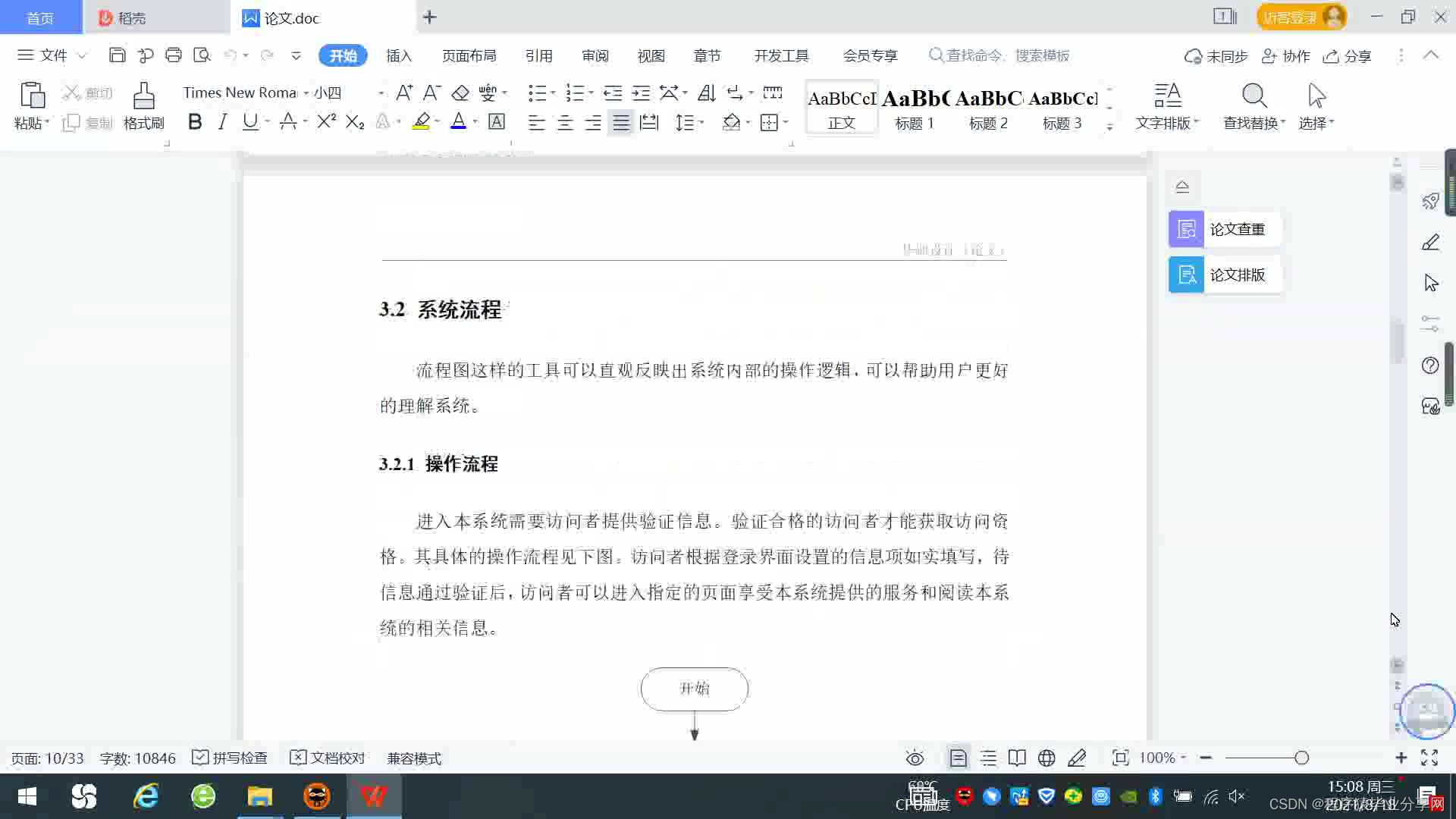Click the zoom slider handle
The width and height of the screenshot is (1456, 819).
pyautogui.click(x=1302, y=758)
